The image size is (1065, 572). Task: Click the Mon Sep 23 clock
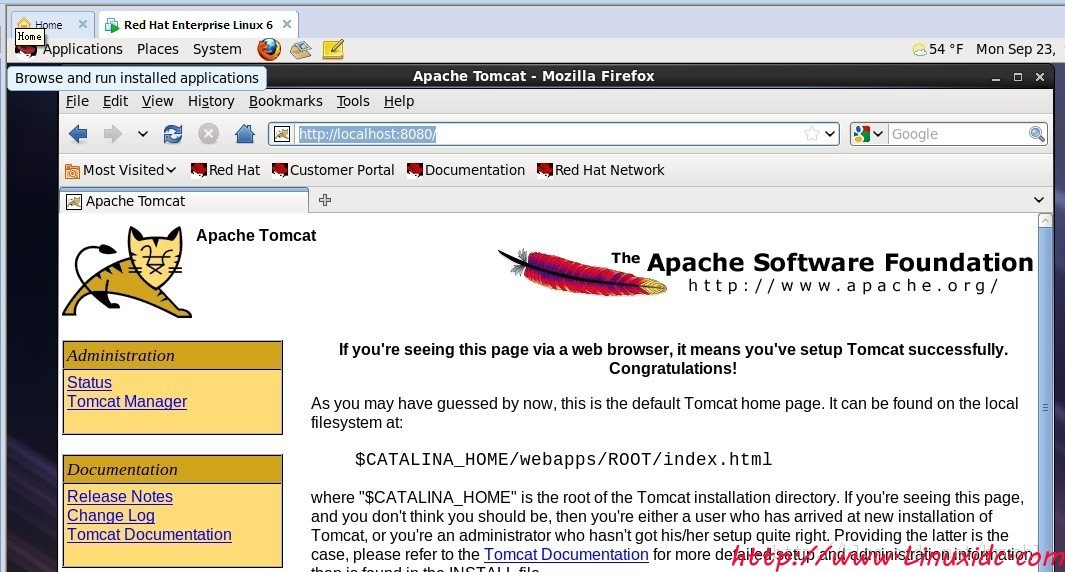click(x=1015, y=49)
